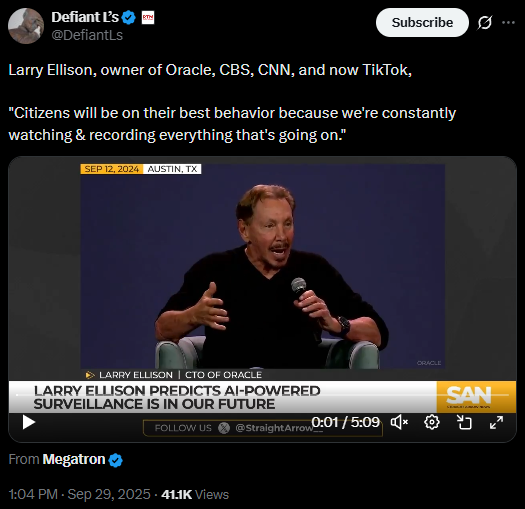
Task: Open the Grok explain icon
Action: (484, 22)
